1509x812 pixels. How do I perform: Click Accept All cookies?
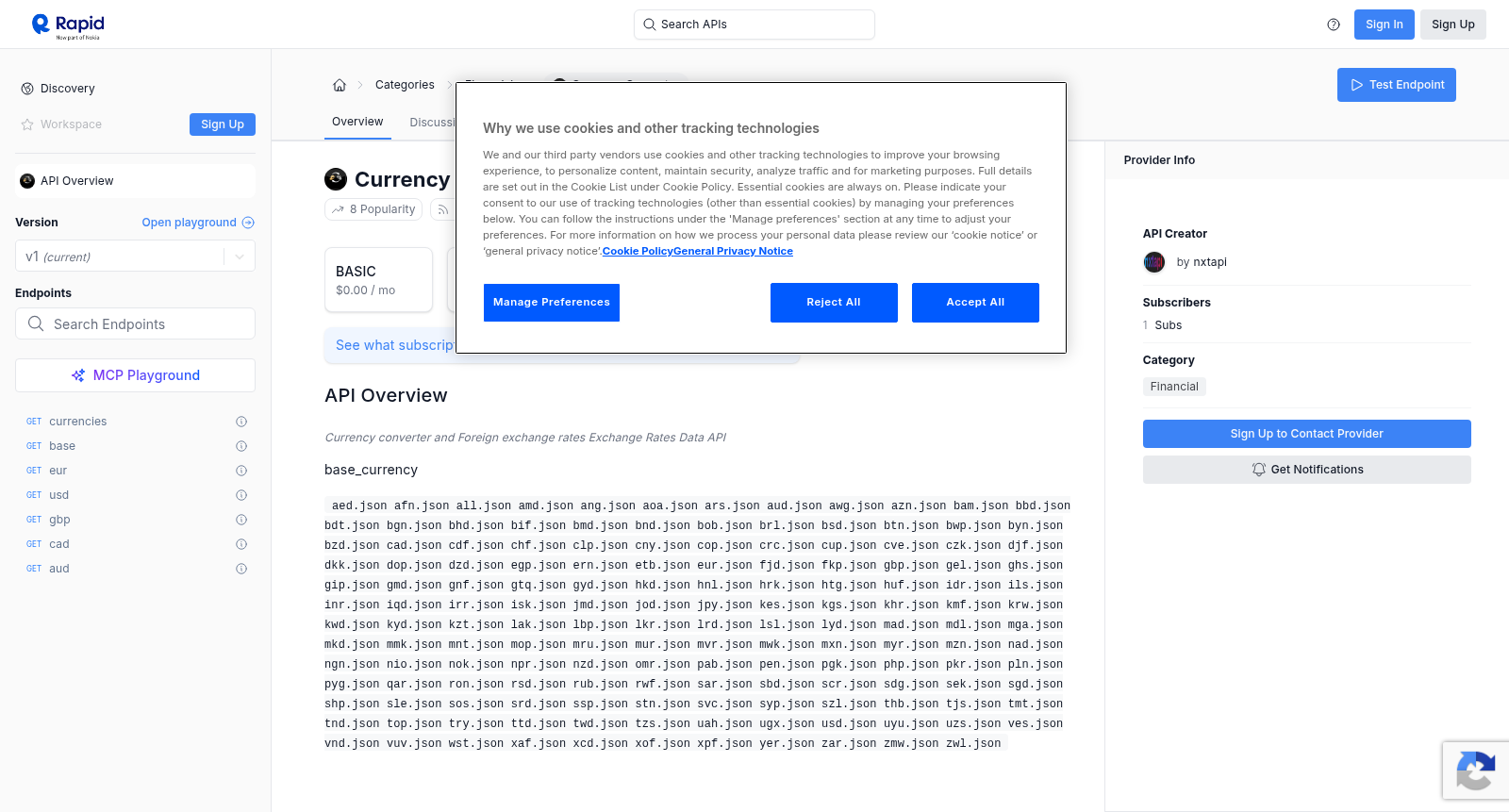coord(975,303)
